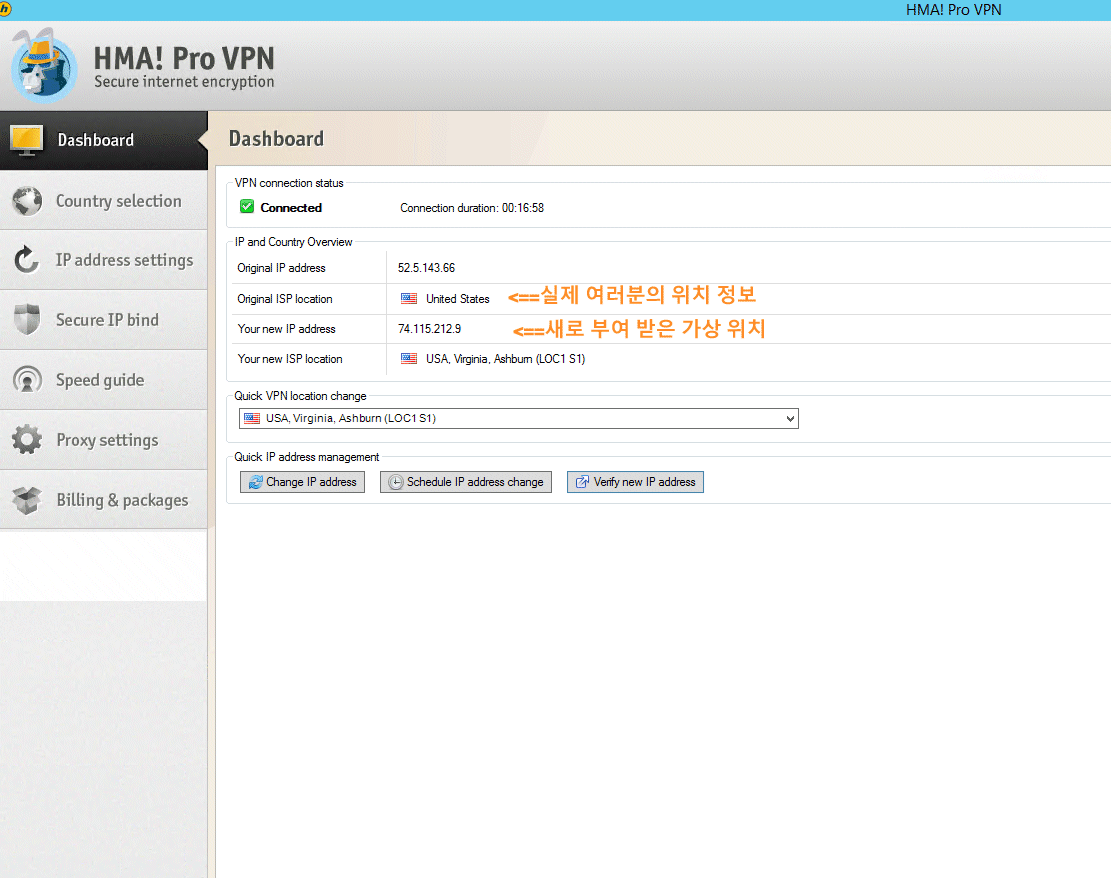Viewport: 1111px width, 878px height.
Task: Click the Country selection globe icon
Action: 27,201
